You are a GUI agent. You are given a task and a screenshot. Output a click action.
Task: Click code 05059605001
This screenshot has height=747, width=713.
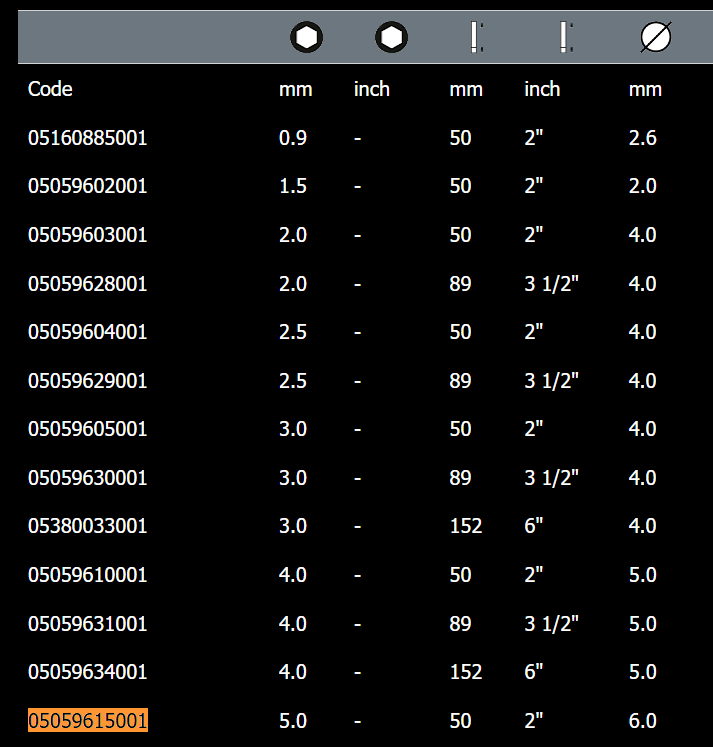point(88,429)
